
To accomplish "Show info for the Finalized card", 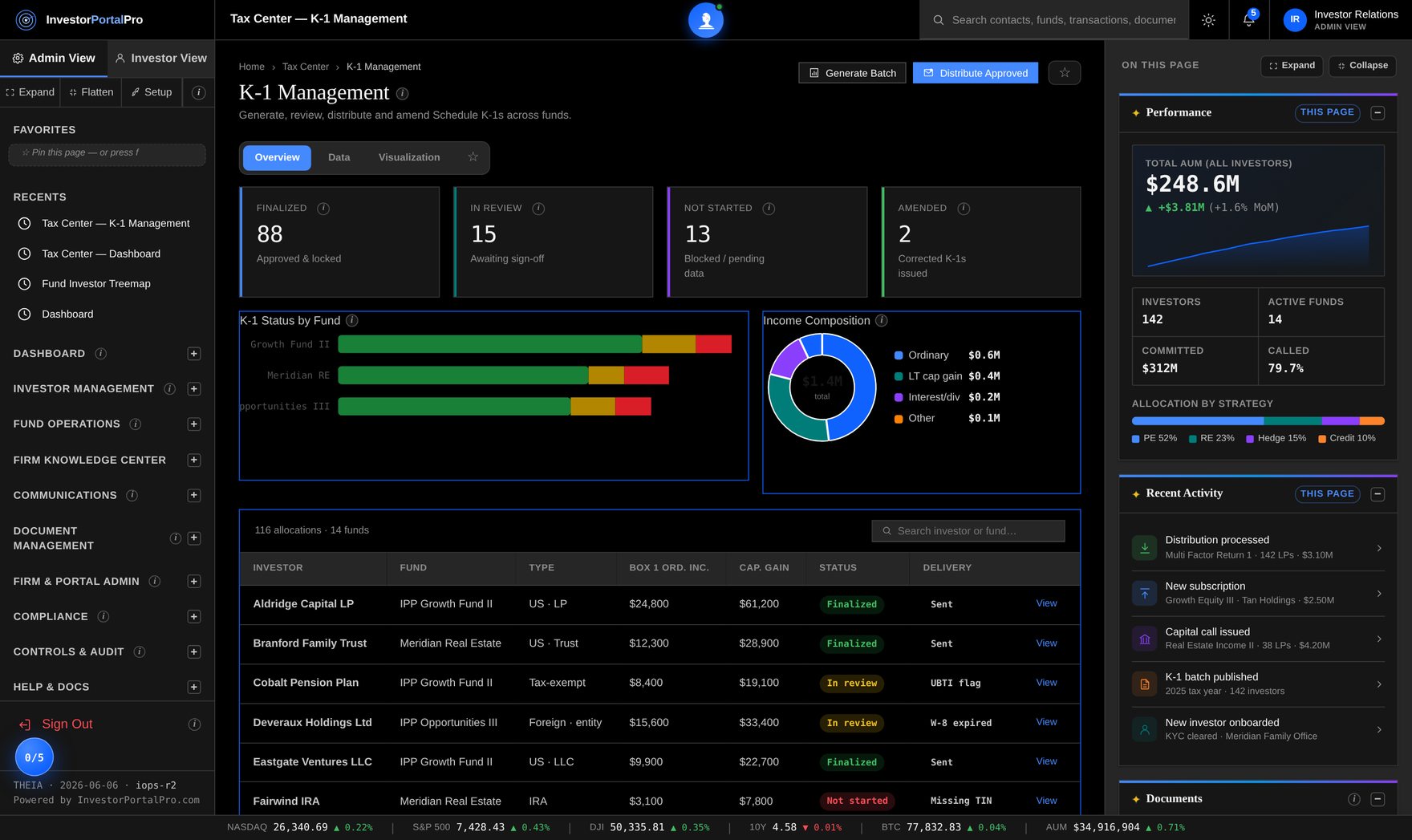I will [x=323, y=209].
